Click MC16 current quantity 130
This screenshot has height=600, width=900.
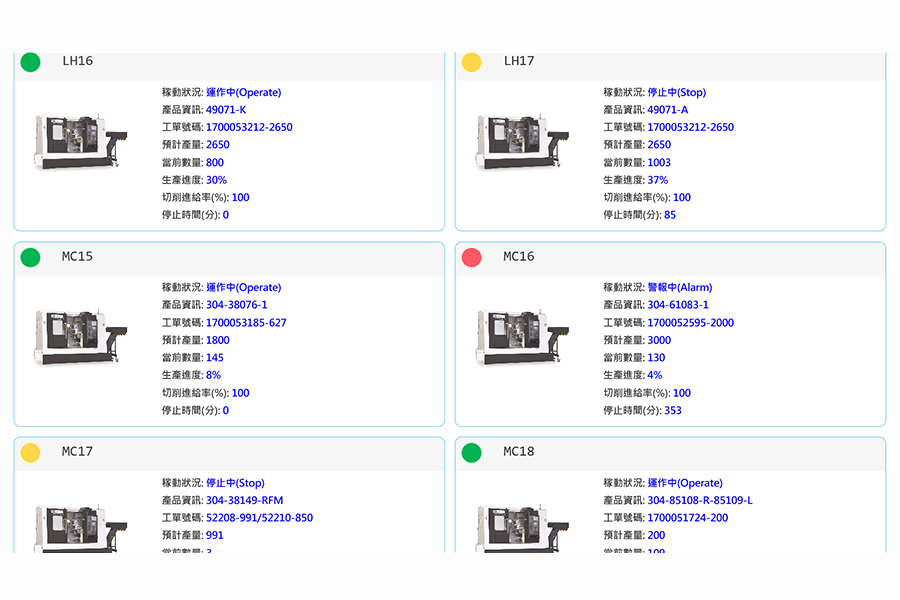coord(656,358)
